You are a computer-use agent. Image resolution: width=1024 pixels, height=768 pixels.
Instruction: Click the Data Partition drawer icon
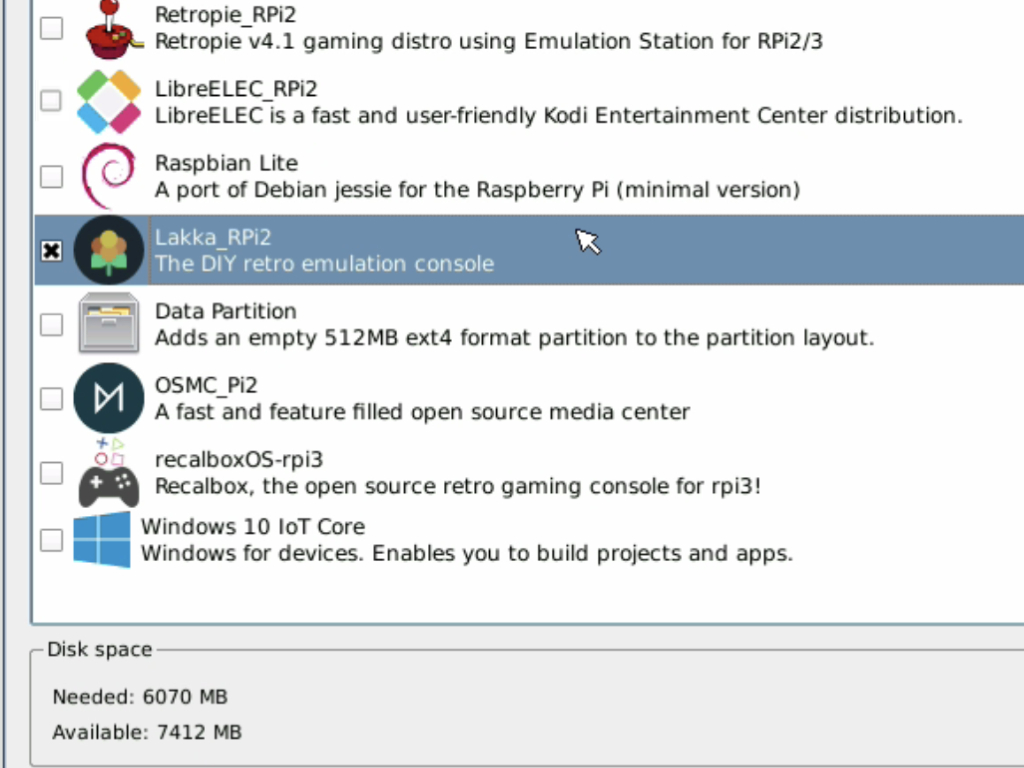[x=108, y=324]
